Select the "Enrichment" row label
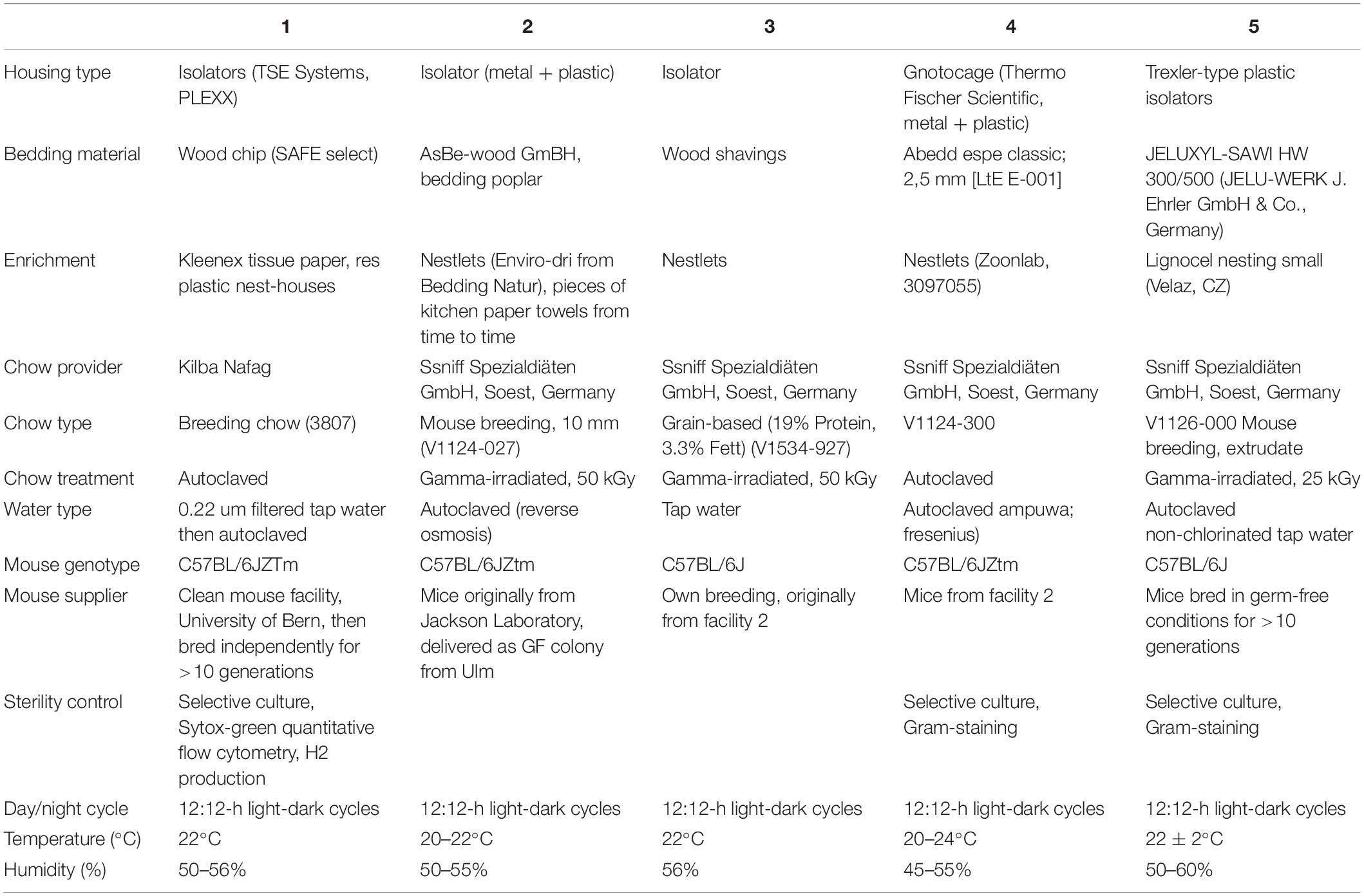This screenshot has height=896, width=1364. (50, 261)
